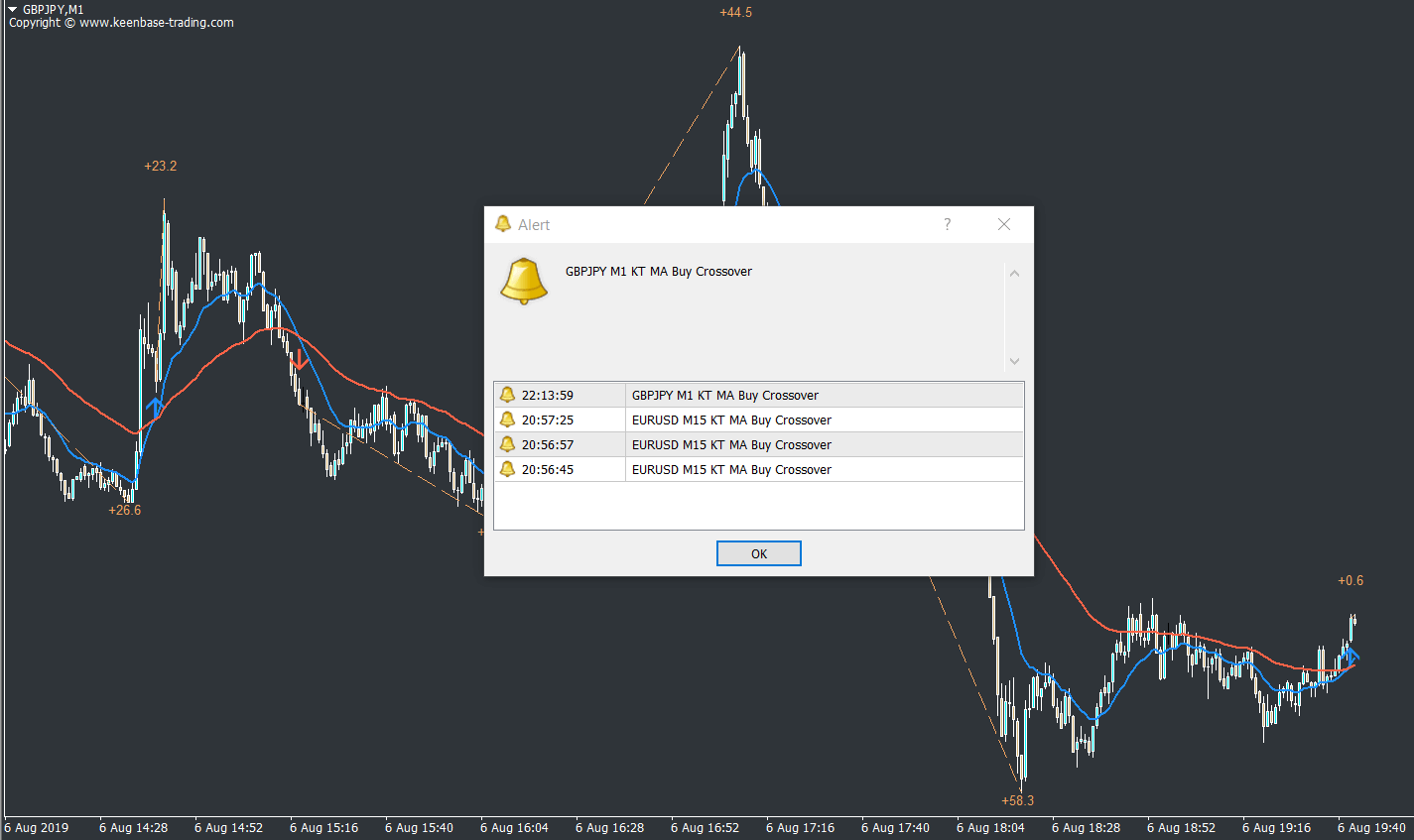This screenshot has width=1414, height=840.
Task: Open the GBPJPY,M1 chart dropdown triangle
Action: (x=13, y=9)
